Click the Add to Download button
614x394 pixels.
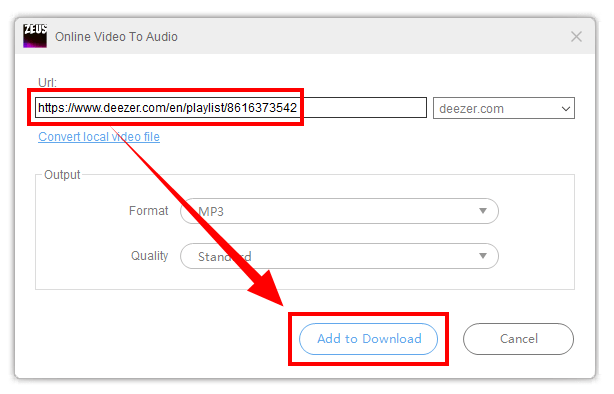point(368,339)
